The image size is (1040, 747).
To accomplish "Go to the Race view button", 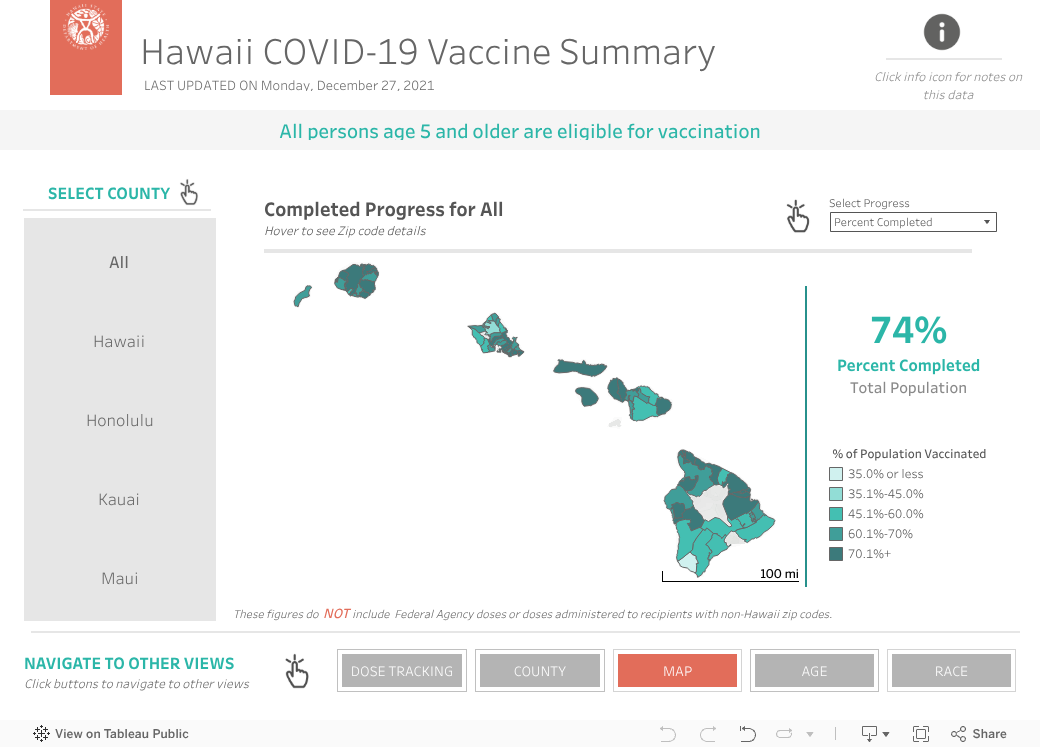I will click(951, 671).
